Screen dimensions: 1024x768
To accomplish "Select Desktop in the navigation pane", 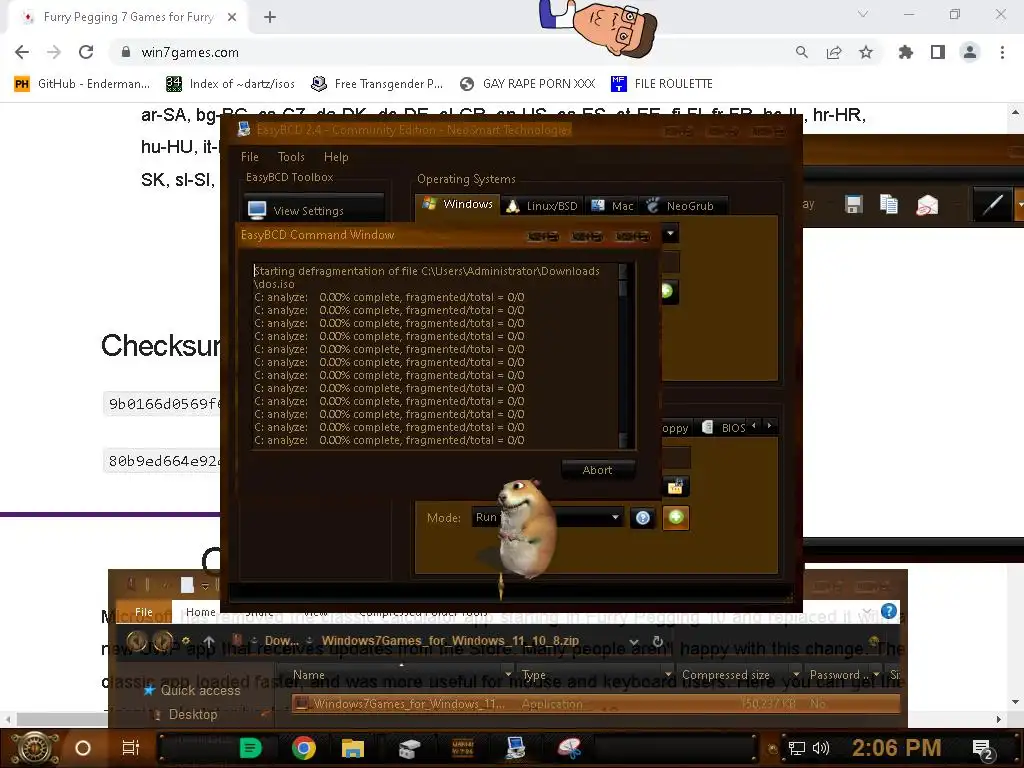I will [x=185, y=714].
